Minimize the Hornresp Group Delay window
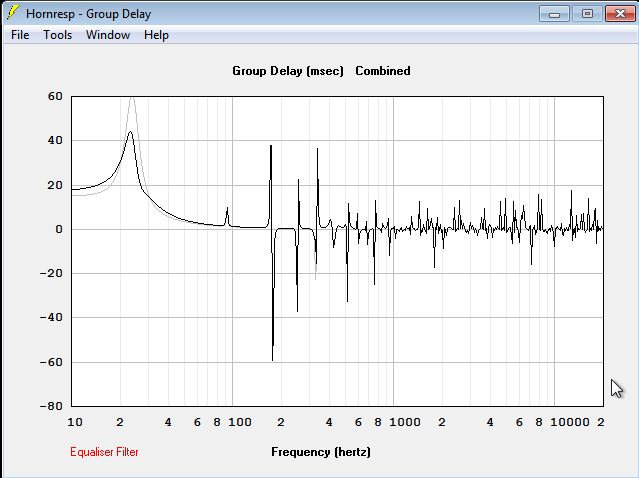 [x=554, y=14]
